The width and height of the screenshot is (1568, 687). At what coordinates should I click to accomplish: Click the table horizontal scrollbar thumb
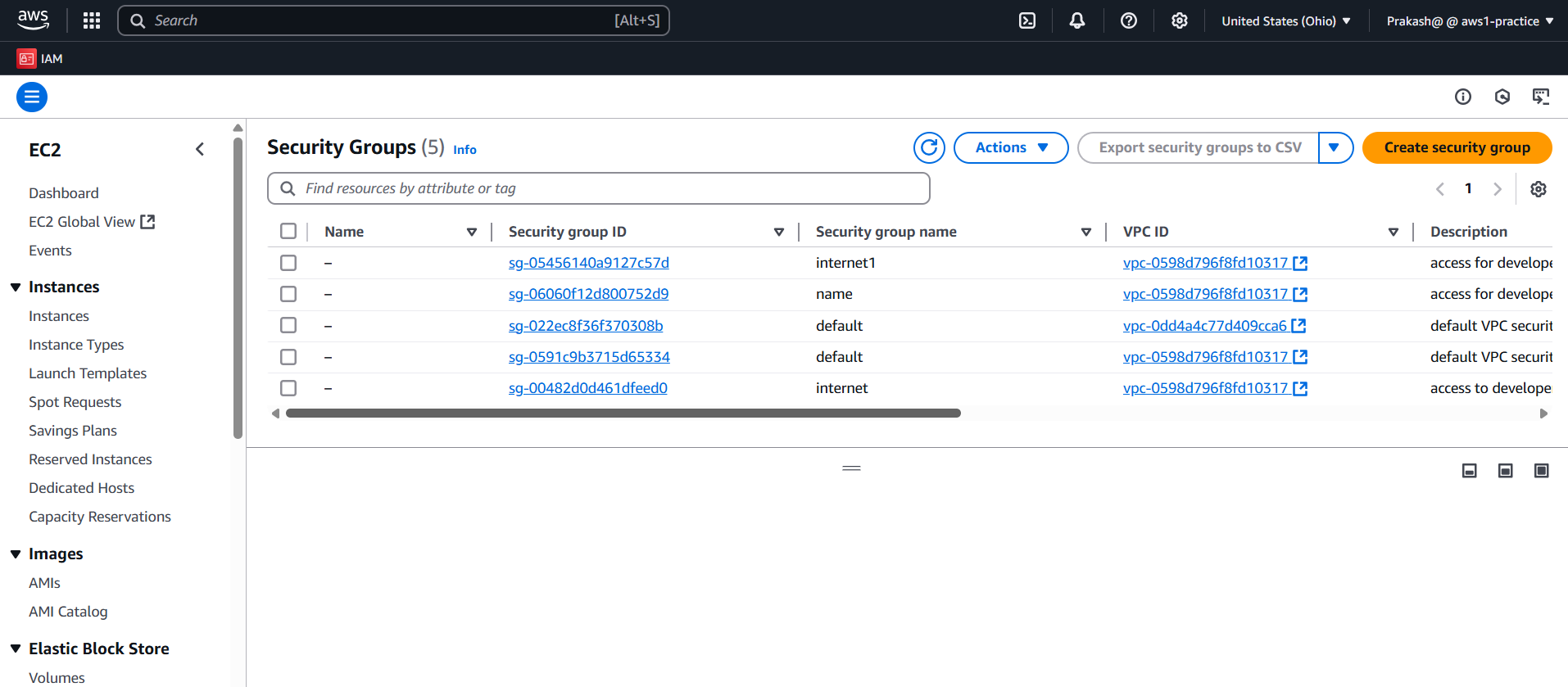(623, 414)
